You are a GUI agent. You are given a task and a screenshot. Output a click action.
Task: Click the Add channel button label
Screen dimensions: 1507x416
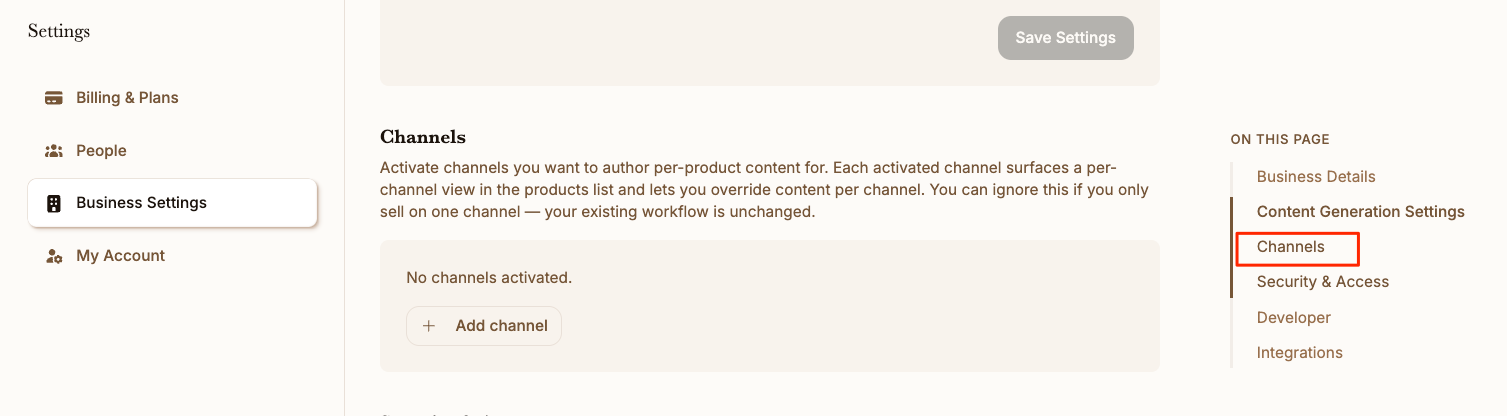[x=501, y=326]
